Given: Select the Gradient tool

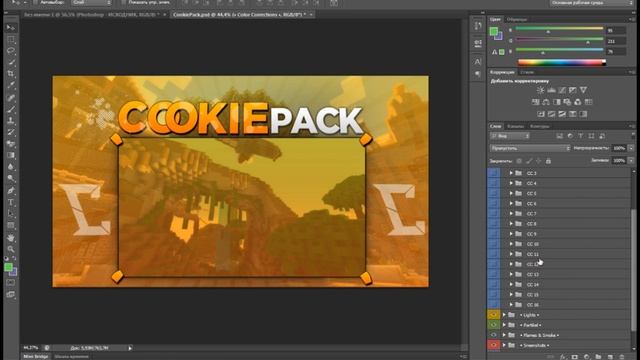Looking at the screenshot, I should [x=11, y=155].
